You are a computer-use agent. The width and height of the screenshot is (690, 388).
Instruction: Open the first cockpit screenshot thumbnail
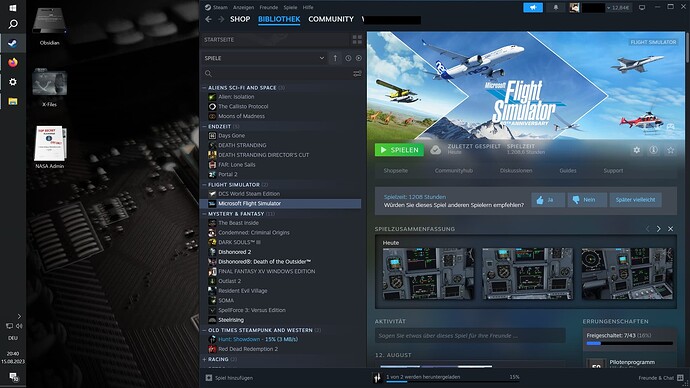pyautogui.click(x=428, y=274)
